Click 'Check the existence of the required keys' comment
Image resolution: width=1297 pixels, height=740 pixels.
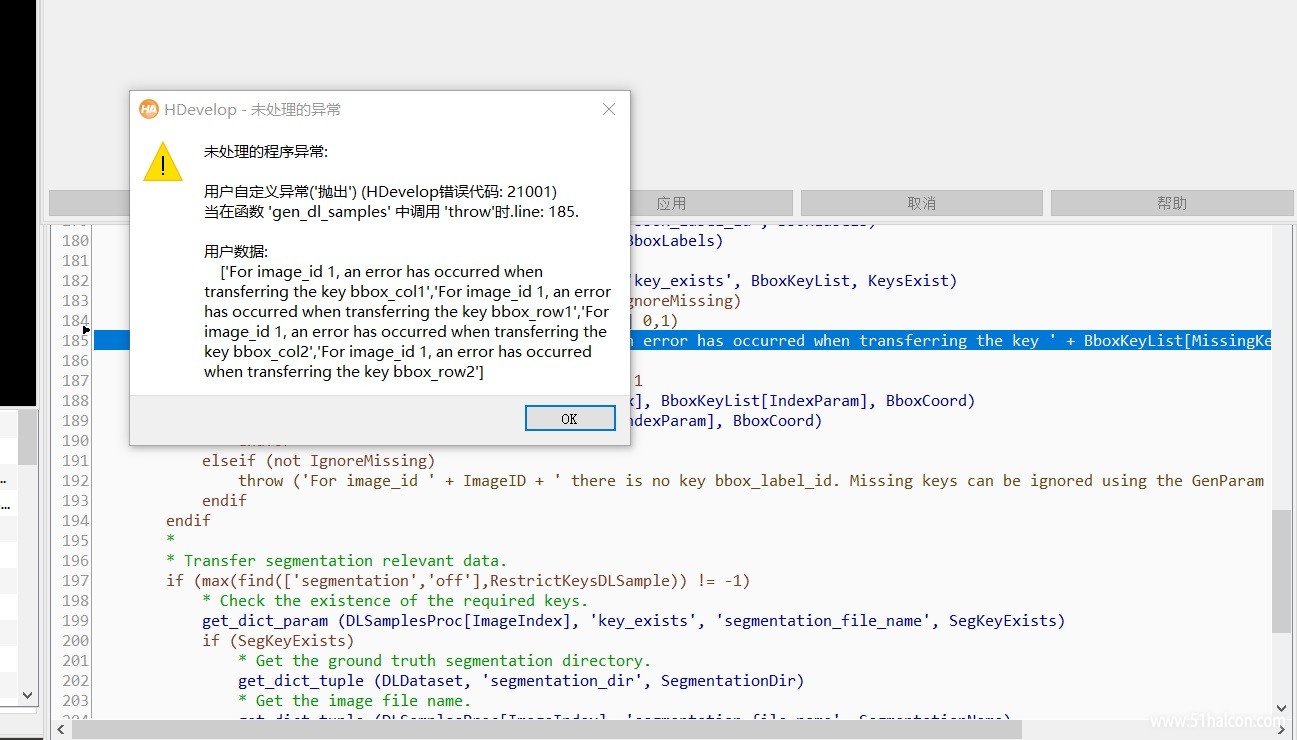pos(395,601)
